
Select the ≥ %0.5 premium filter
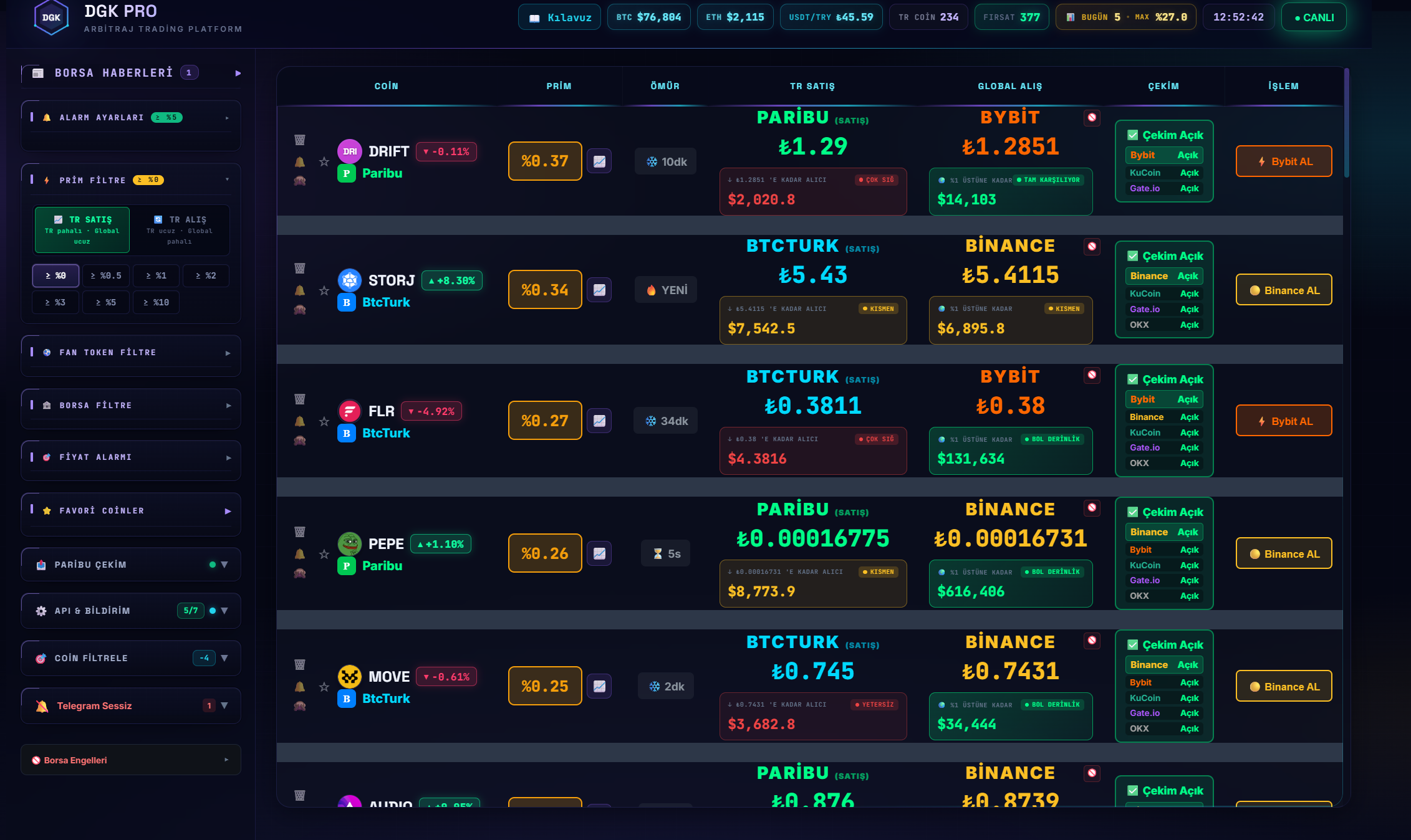tap(106, 275)
